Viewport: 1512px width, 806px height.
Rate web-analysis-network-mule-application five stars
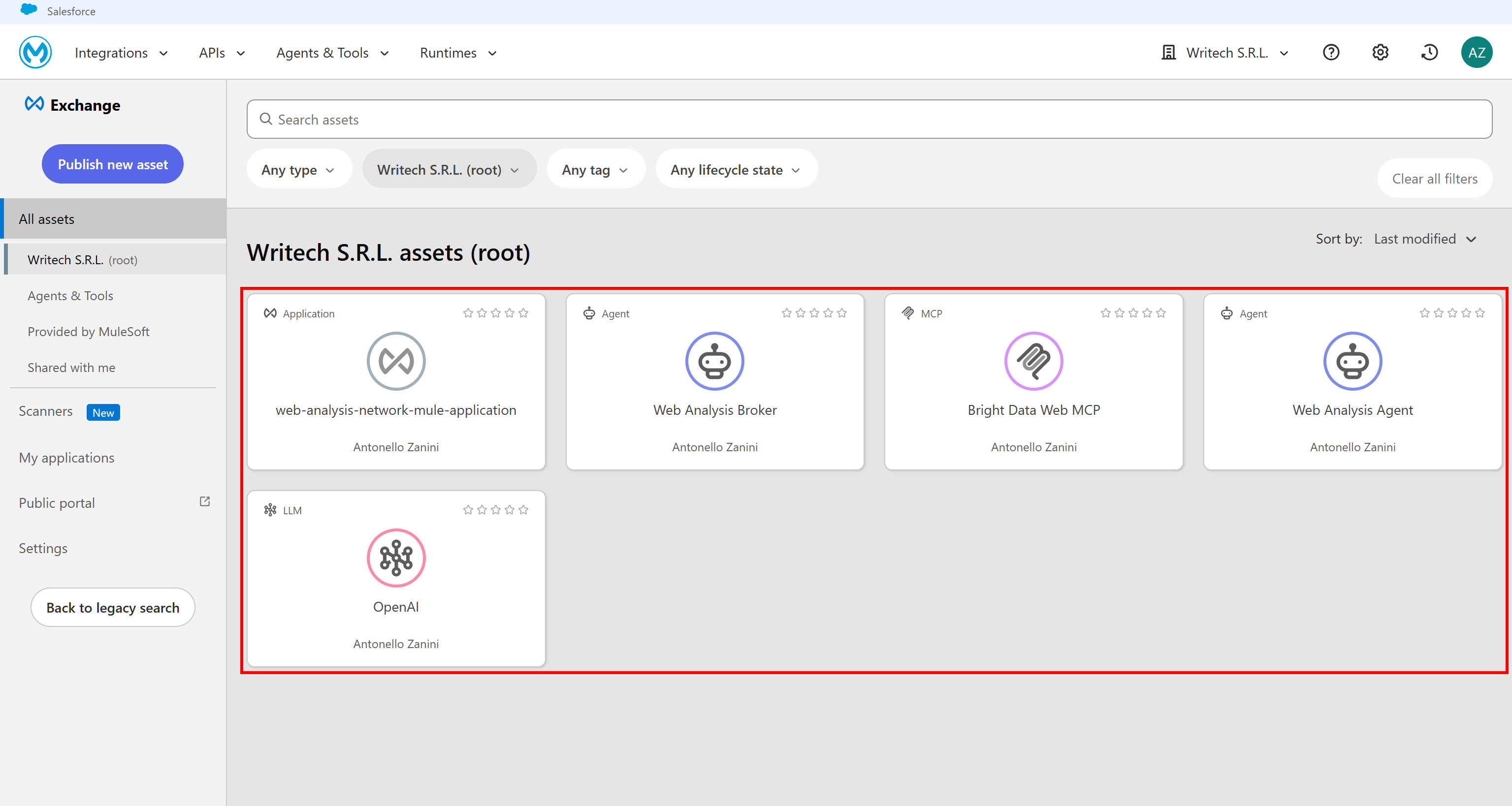(x=523, y=313)
